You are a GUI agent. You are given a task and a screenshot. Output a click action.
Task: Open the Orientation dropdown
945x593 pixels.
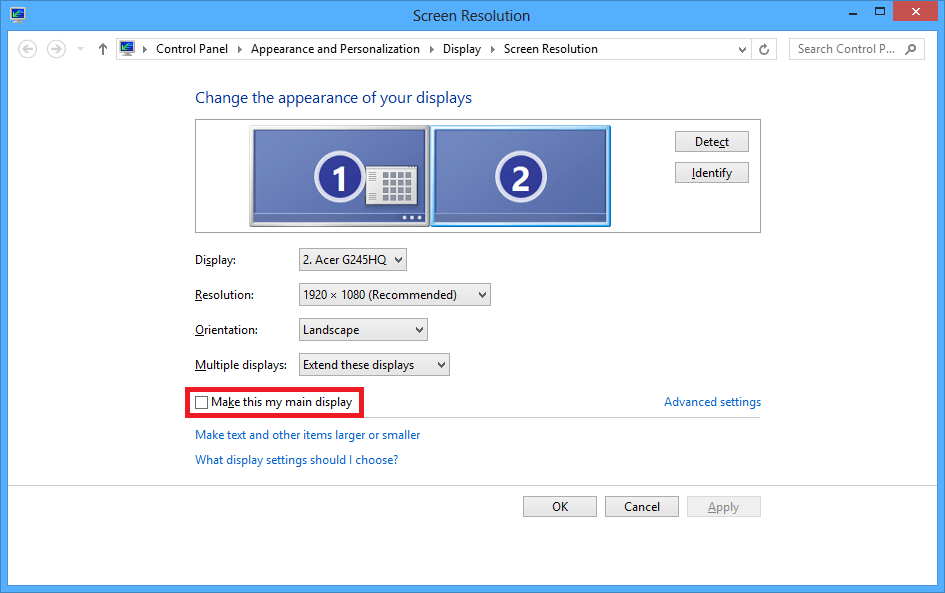pos(363,330)
